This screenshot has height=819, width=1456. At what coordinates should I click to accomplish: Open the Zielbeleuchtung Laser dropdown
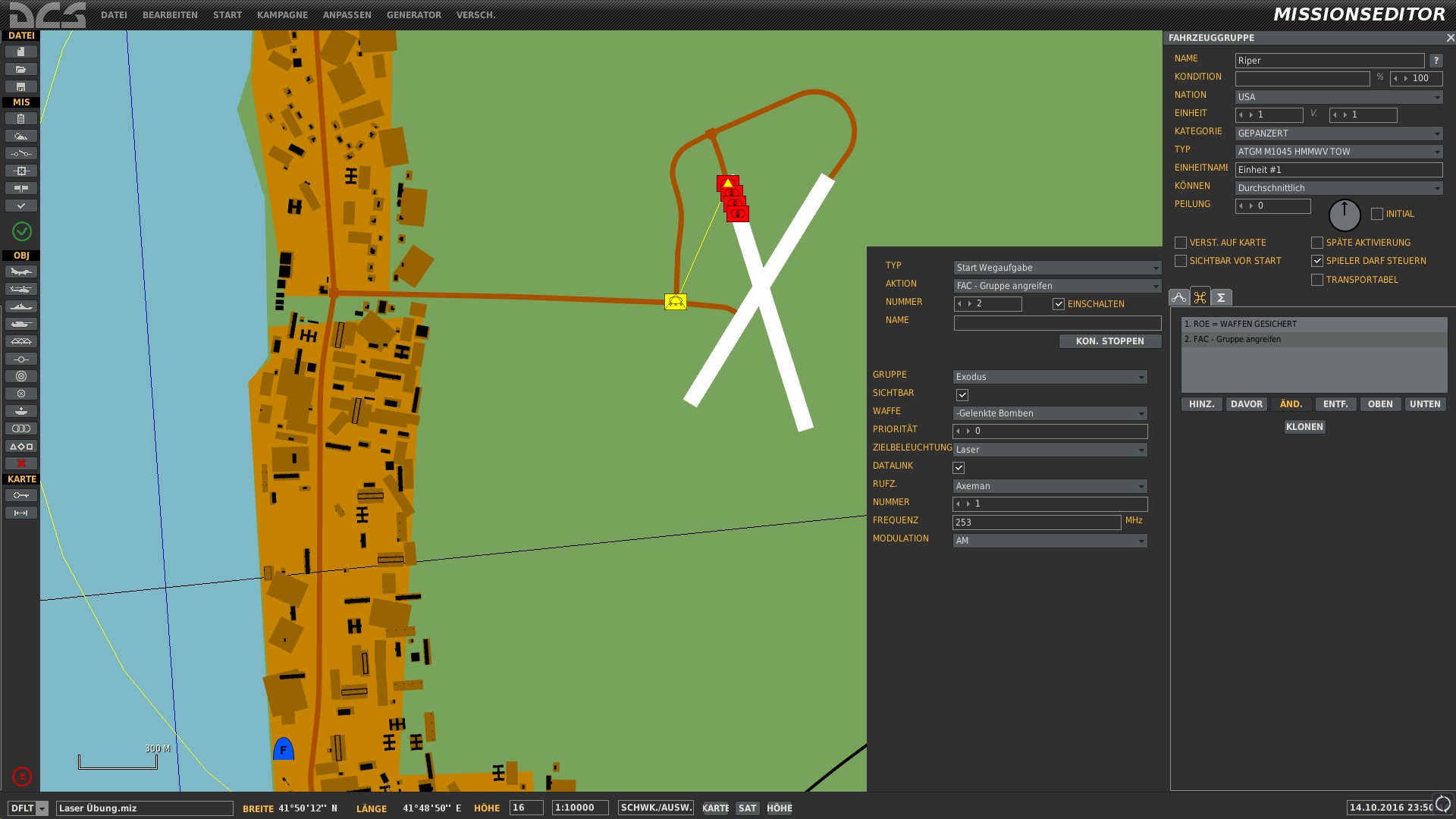tap(1050, 450)
